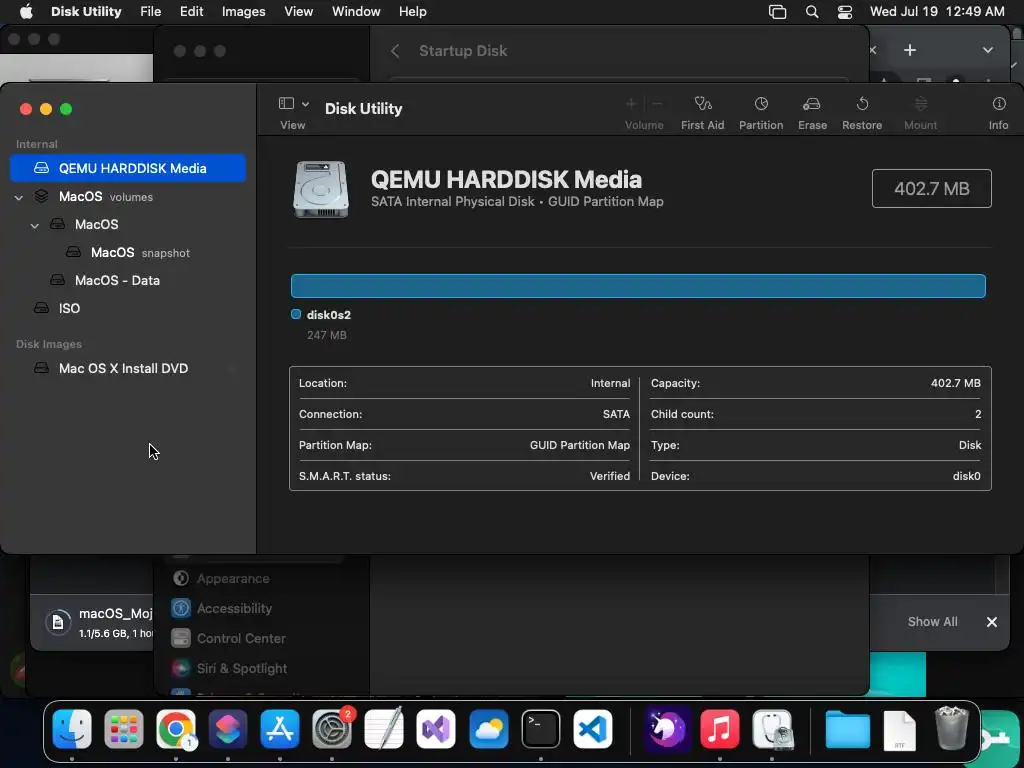Open Visual Studio from the Dock

pyautogui.click(x=436, y=729)
